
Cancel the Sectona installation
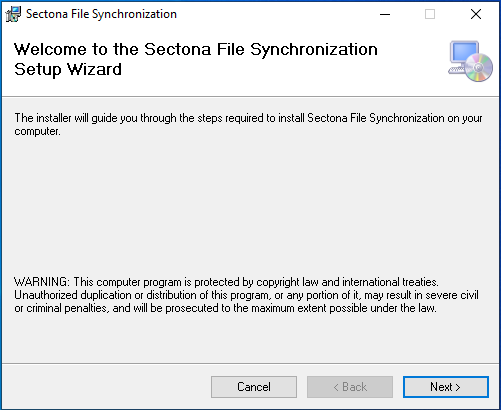[254, 387]
